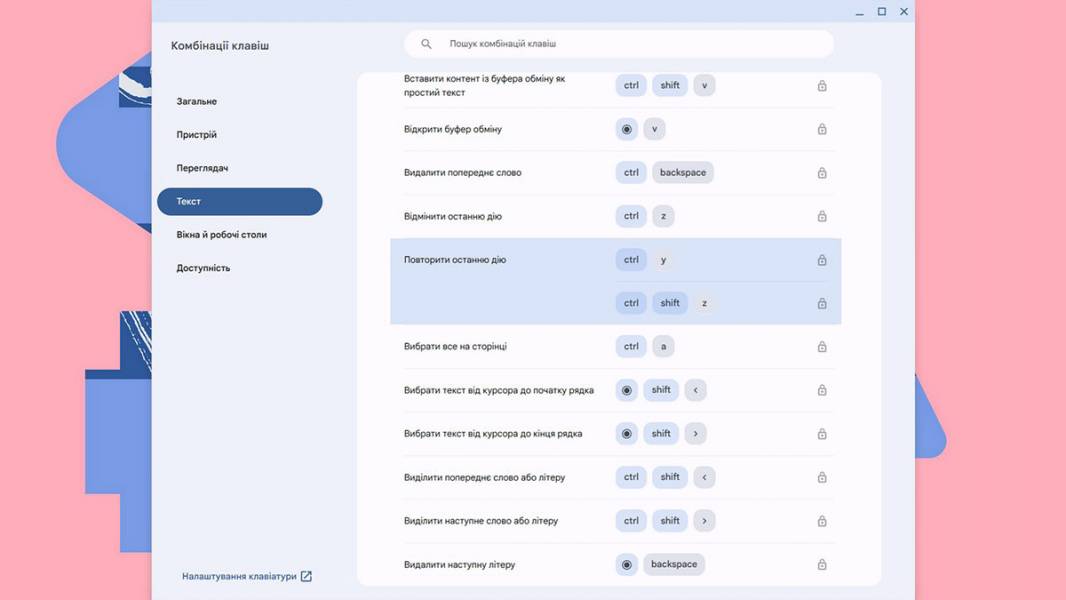Click backspace key in Видалити наступну літеру row
1066x600 pixels.
674,564
